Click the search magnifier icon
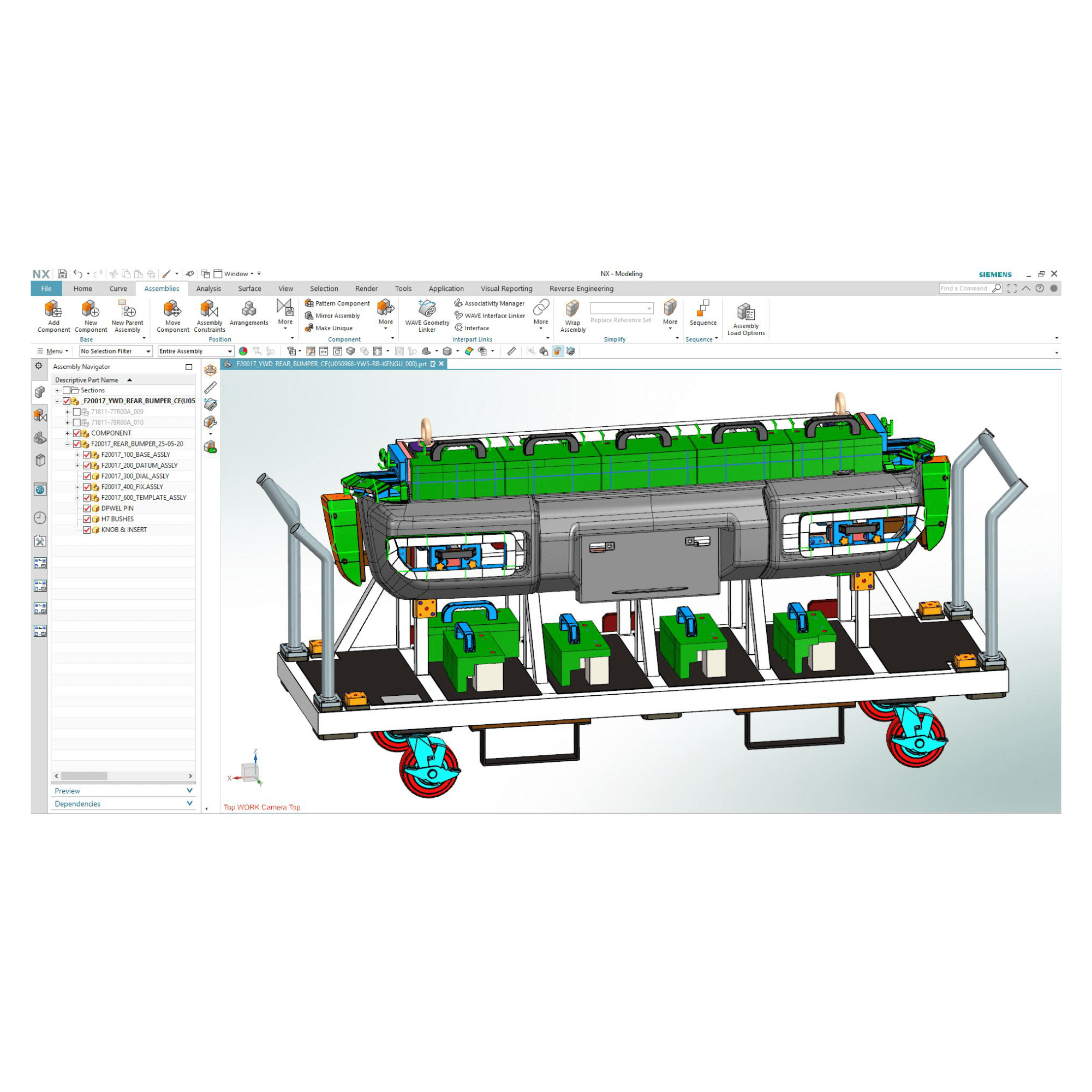 click(x=997, y=288)
